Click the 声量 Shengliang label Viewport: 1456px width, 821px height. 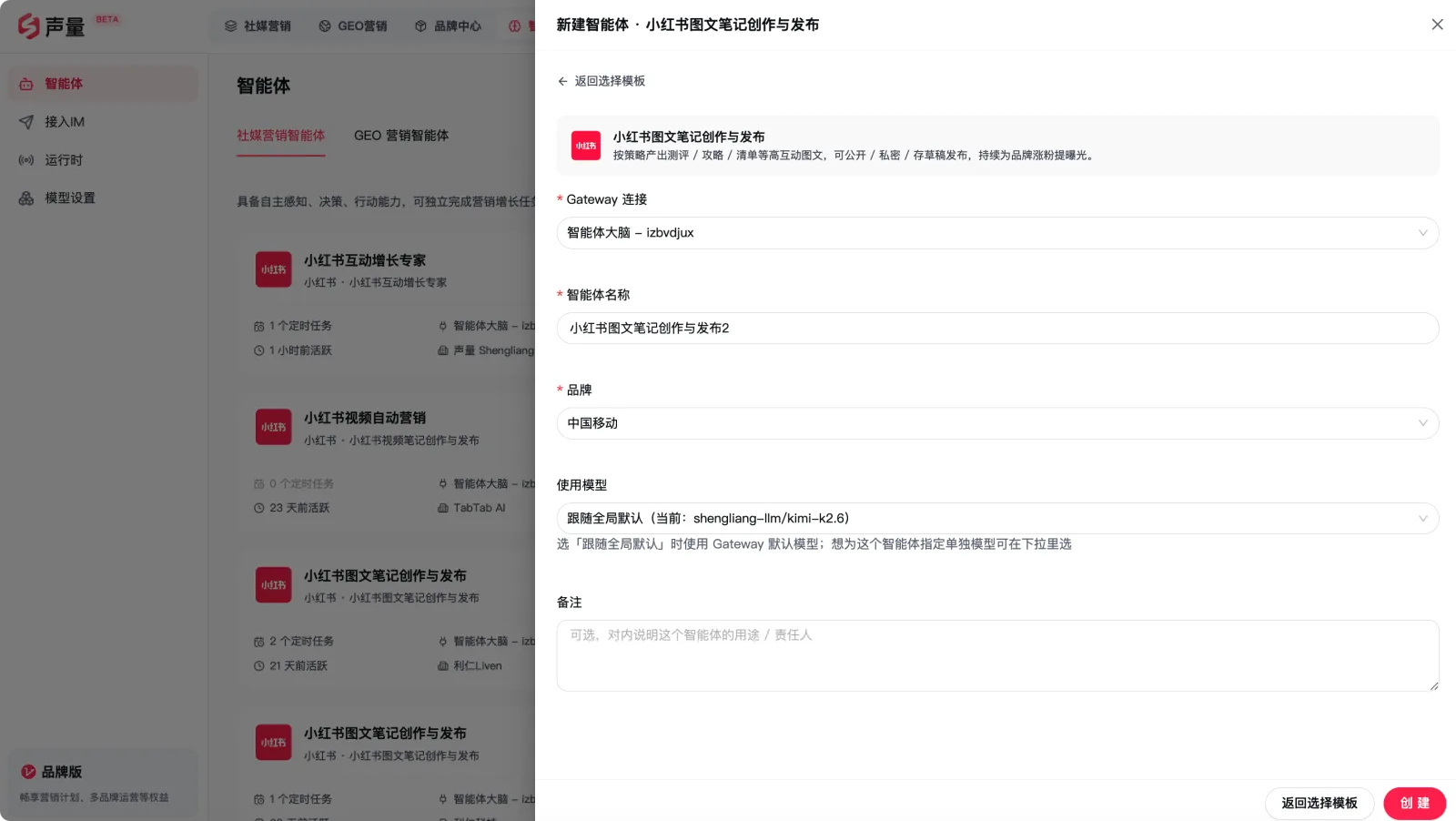(494, 350)
